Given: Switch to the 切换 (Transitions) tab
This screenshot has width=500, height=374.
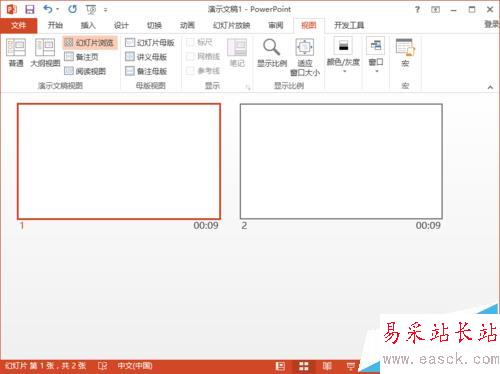Looking at the screenshot, I should (154, 25).
